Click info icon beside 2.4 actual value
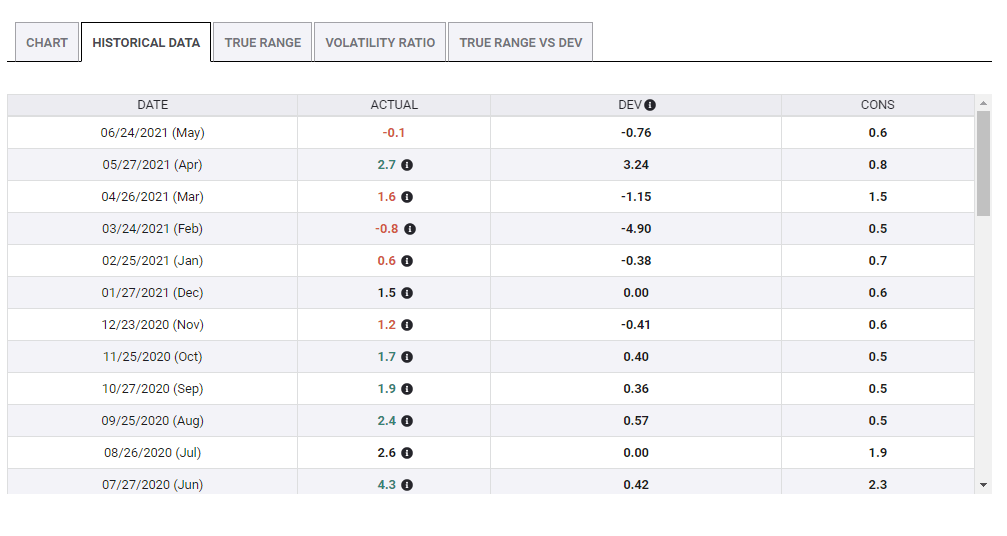The width and height of the screenshot is (1007, 536). 408,421
